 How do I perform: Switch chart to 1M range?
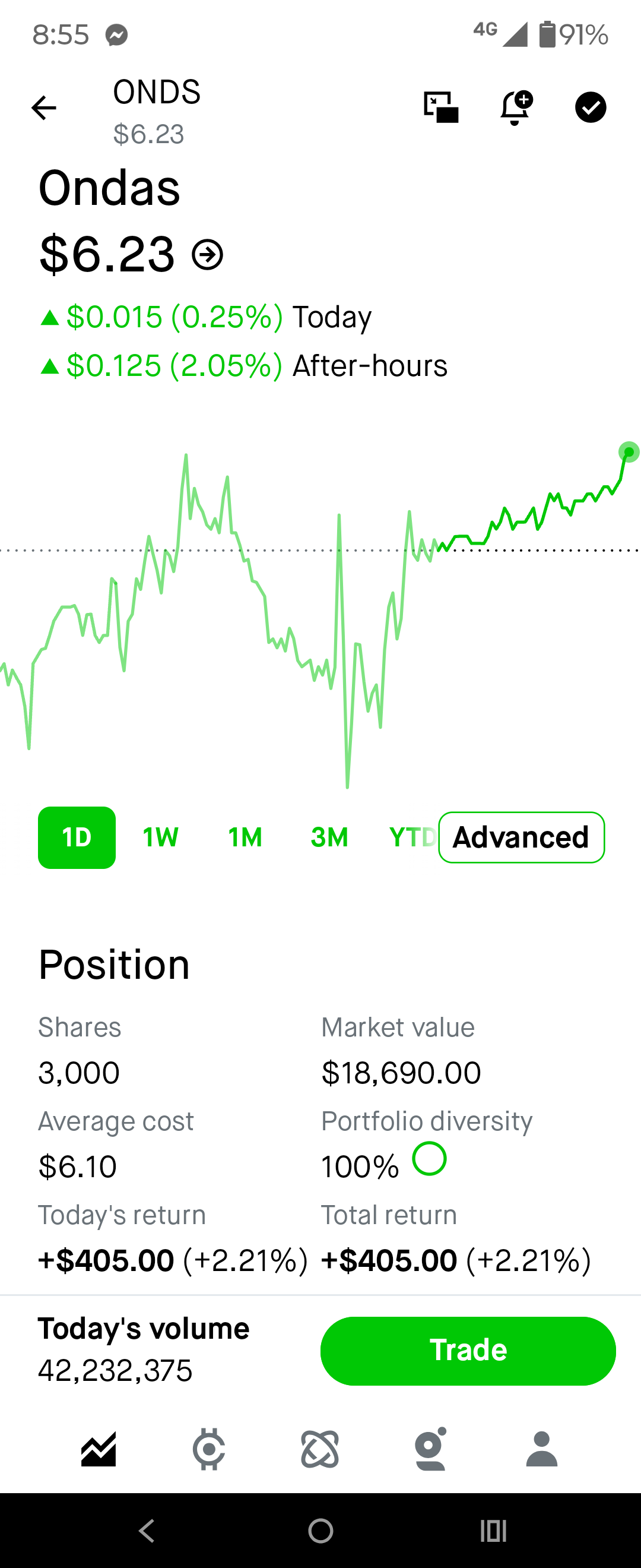[x=245, y=837]
